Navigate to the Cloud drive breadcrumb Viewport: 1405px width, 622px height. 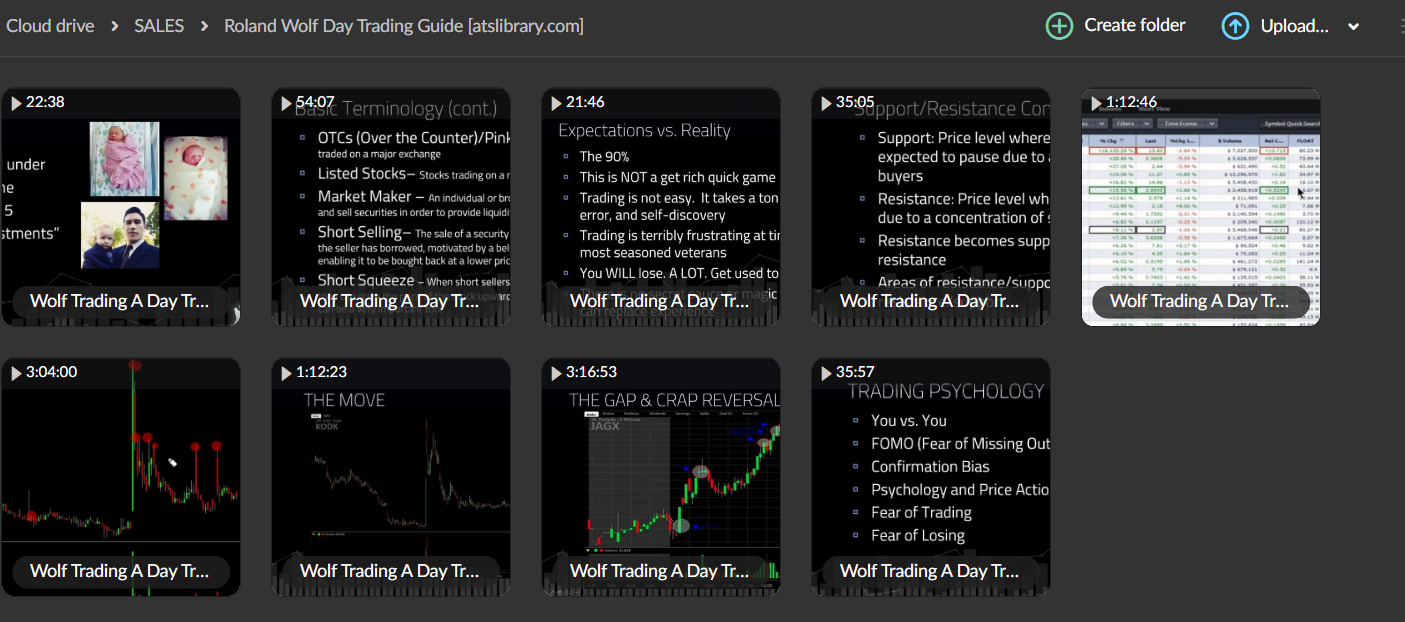50,25
